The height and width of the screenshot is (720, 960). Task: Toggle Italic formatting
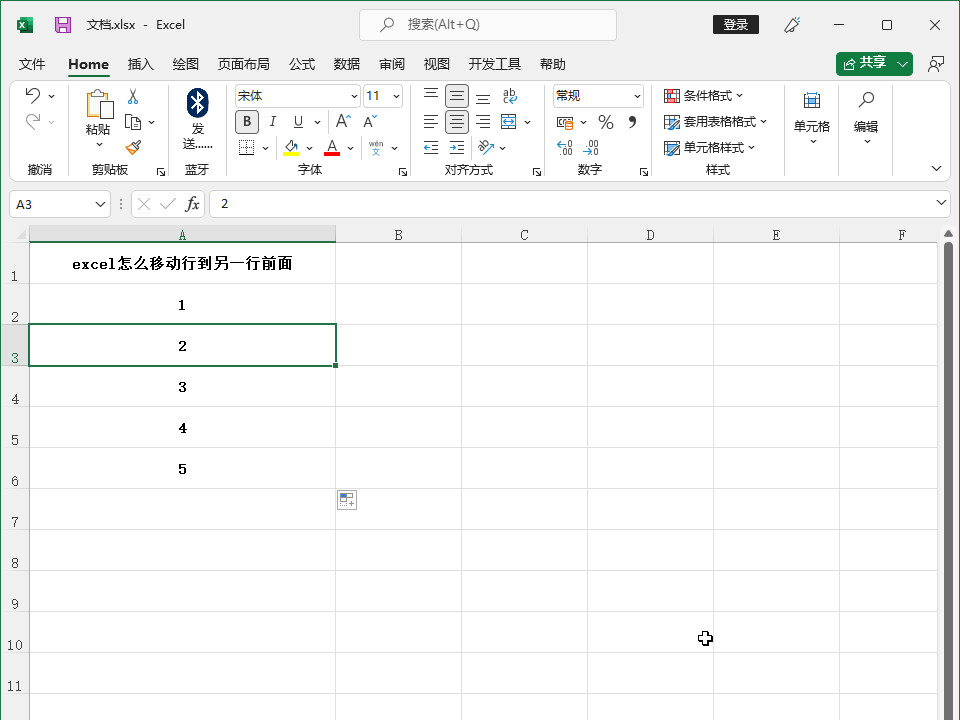272,121
